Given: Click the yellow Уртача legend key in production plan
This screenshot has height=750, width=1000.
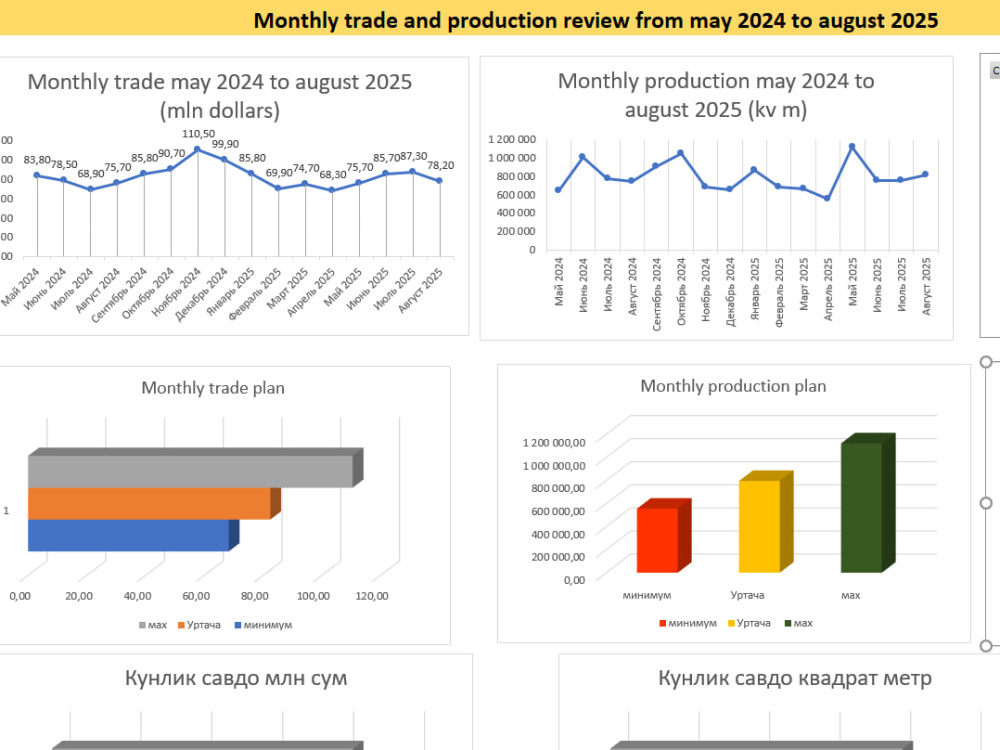Looking at the screenshot, I should [731, 623].
